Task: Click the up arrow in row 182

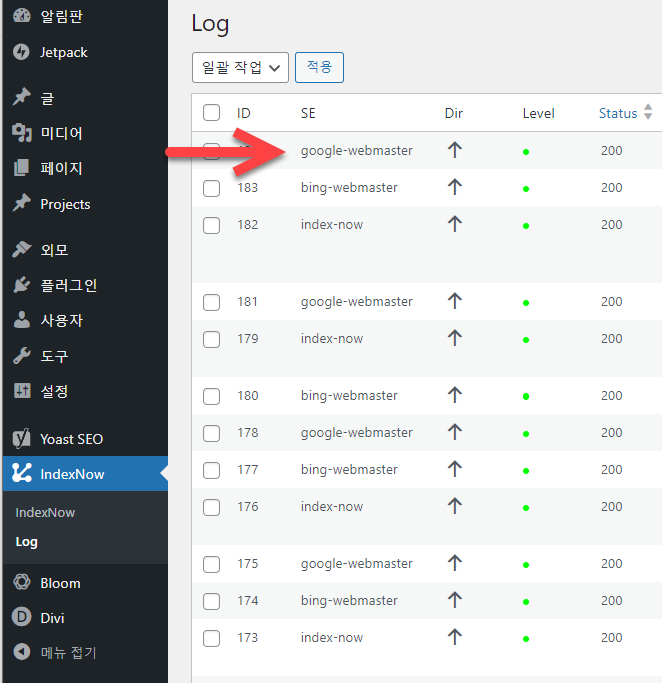Action: click(455, 224)
